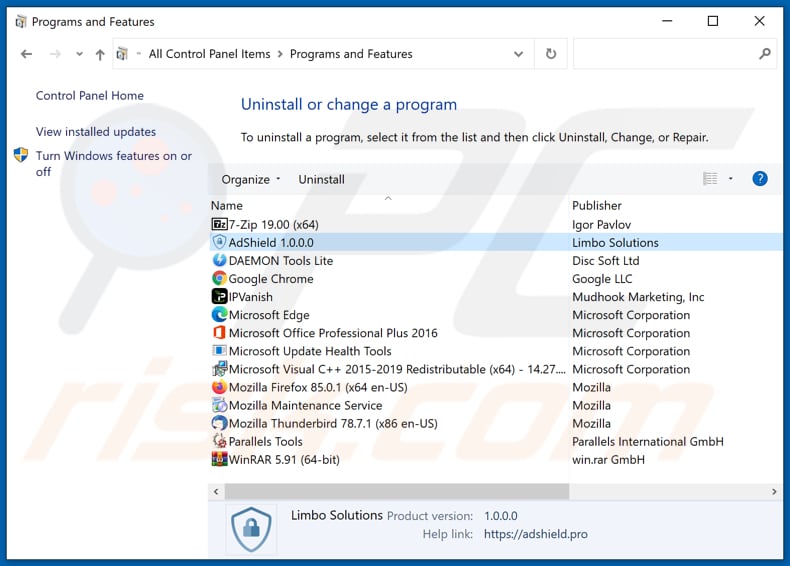The width and height of the screenshot is (790, 566).
Task: Click the Microsoft Edge icon
Action: (219, 315)
